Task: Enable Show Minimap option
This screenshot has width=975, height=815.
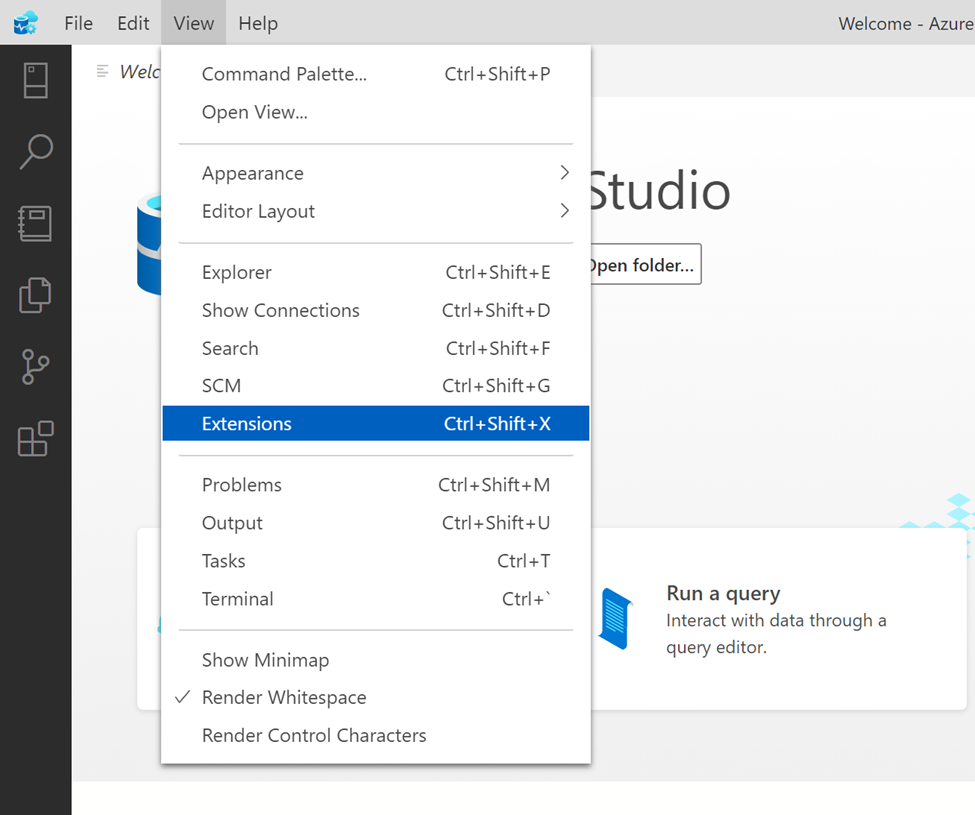Action: [x=265, y=660]
